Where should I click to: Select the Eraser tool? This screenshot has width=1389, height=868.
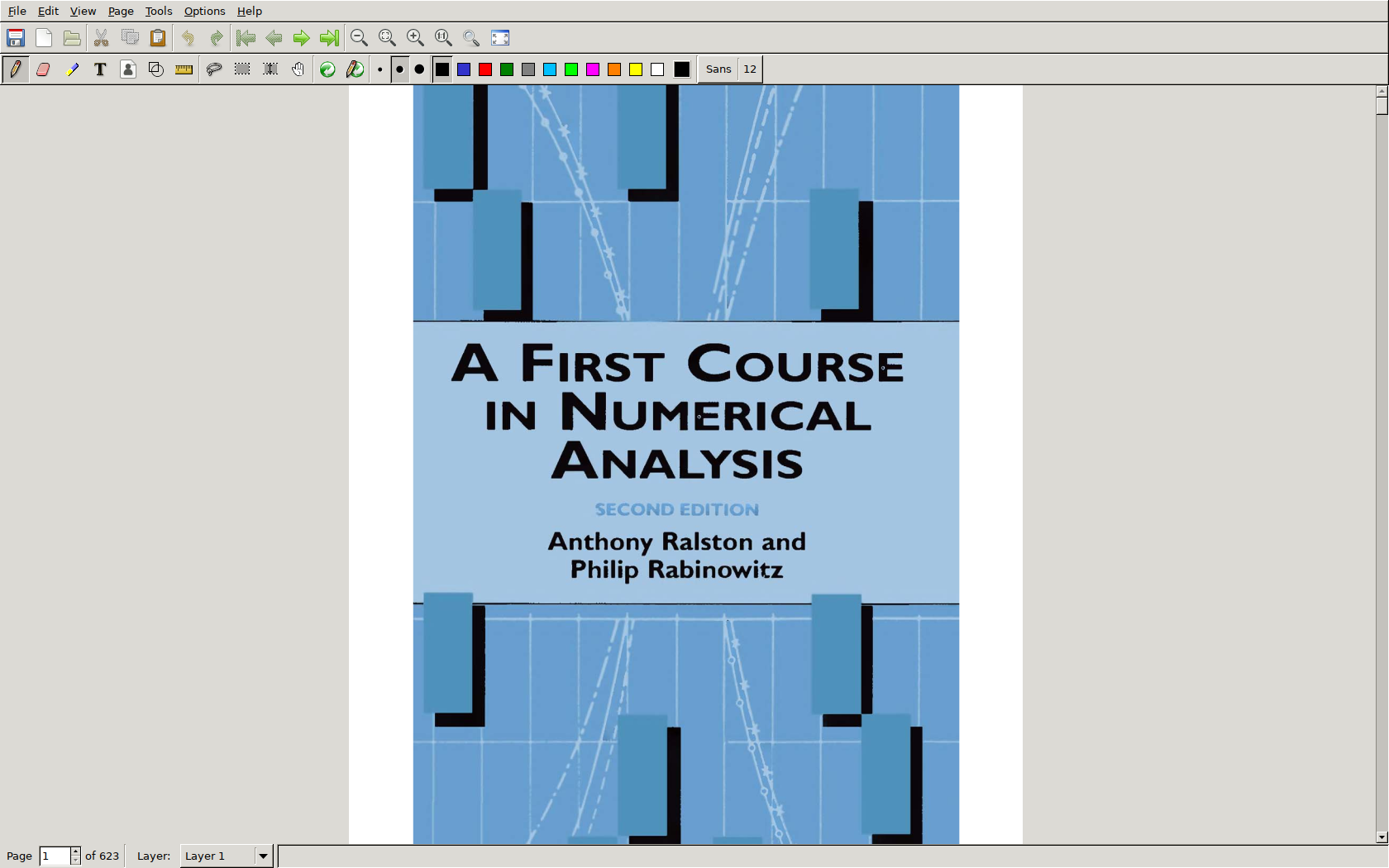pyautogui.click(x=44, y=69)
